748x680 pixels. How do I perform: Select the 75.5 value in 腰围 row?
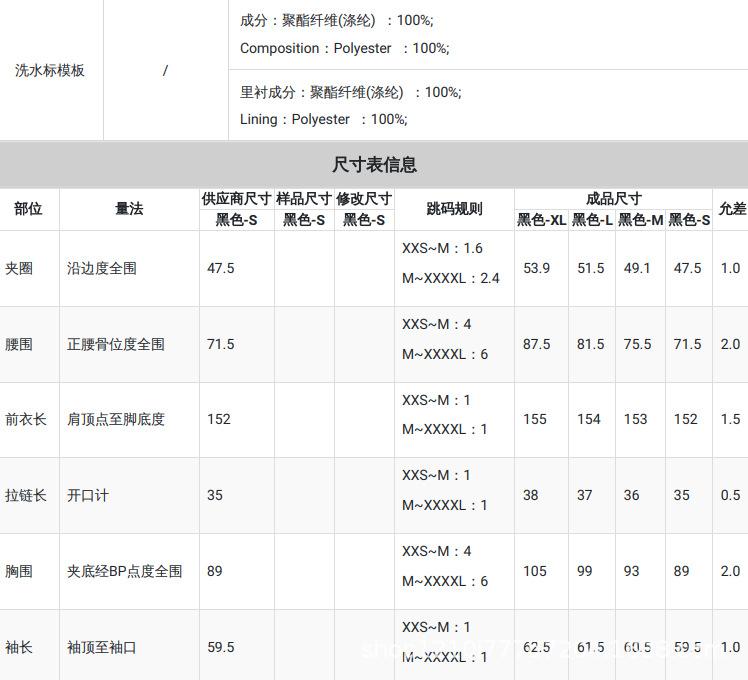637,344
